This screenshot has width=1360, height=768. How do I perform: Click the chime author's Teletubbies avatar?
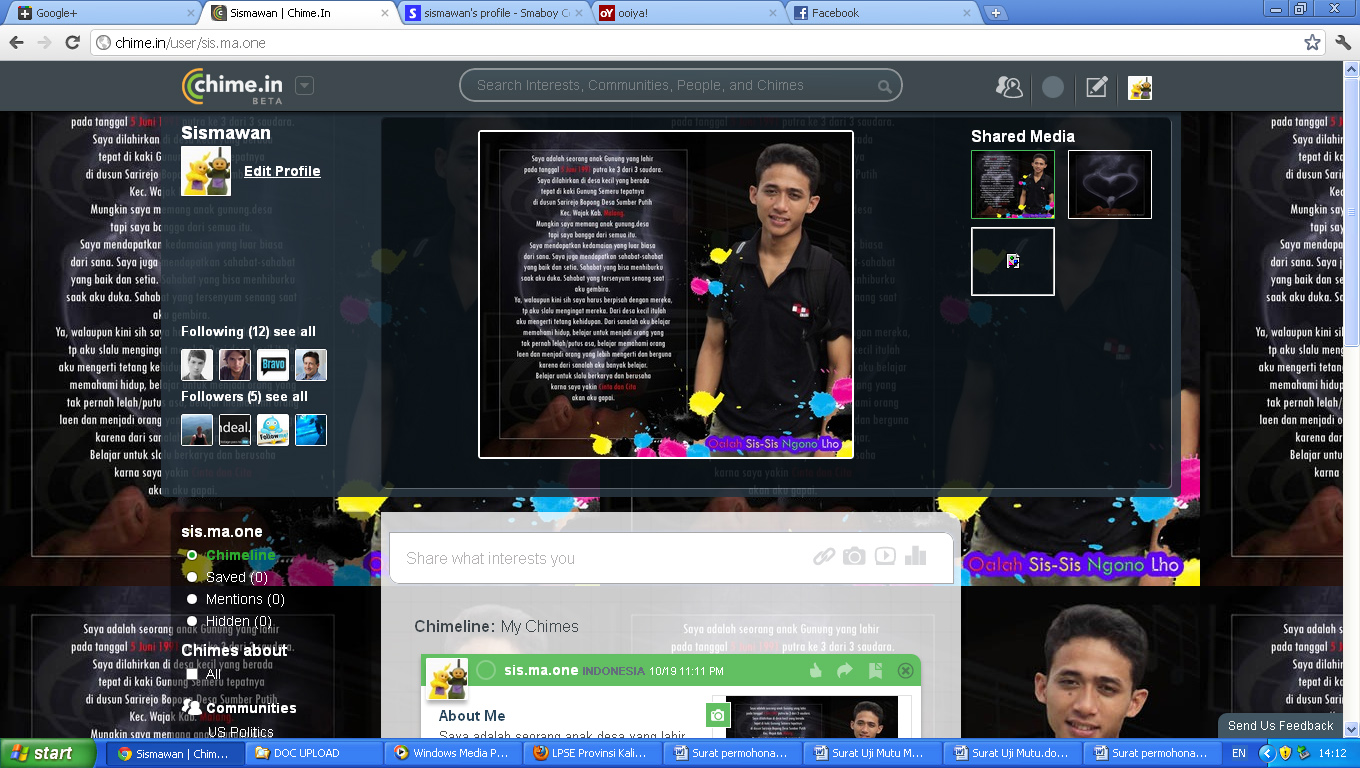click(447, 679)
